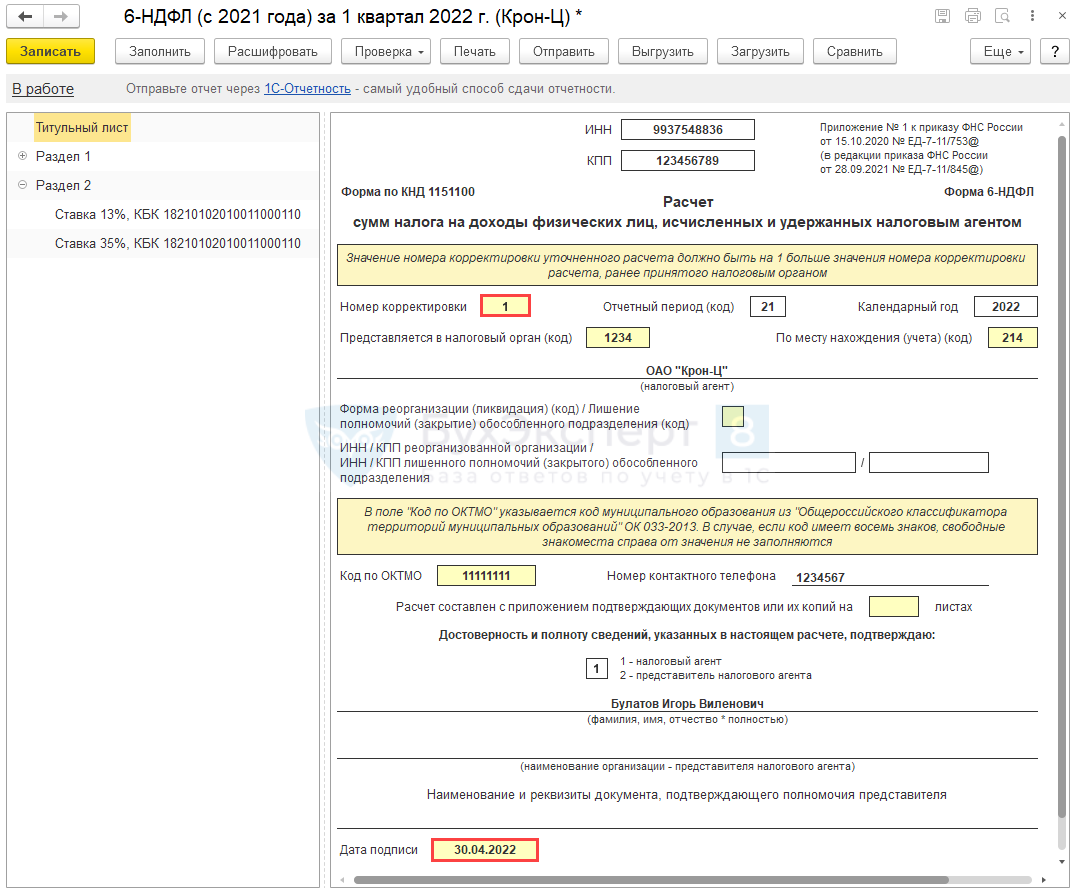The image size is (1075, 892).
Task: Follow the 1С-Отчетность hyperlink
Action: click(307, 88)
